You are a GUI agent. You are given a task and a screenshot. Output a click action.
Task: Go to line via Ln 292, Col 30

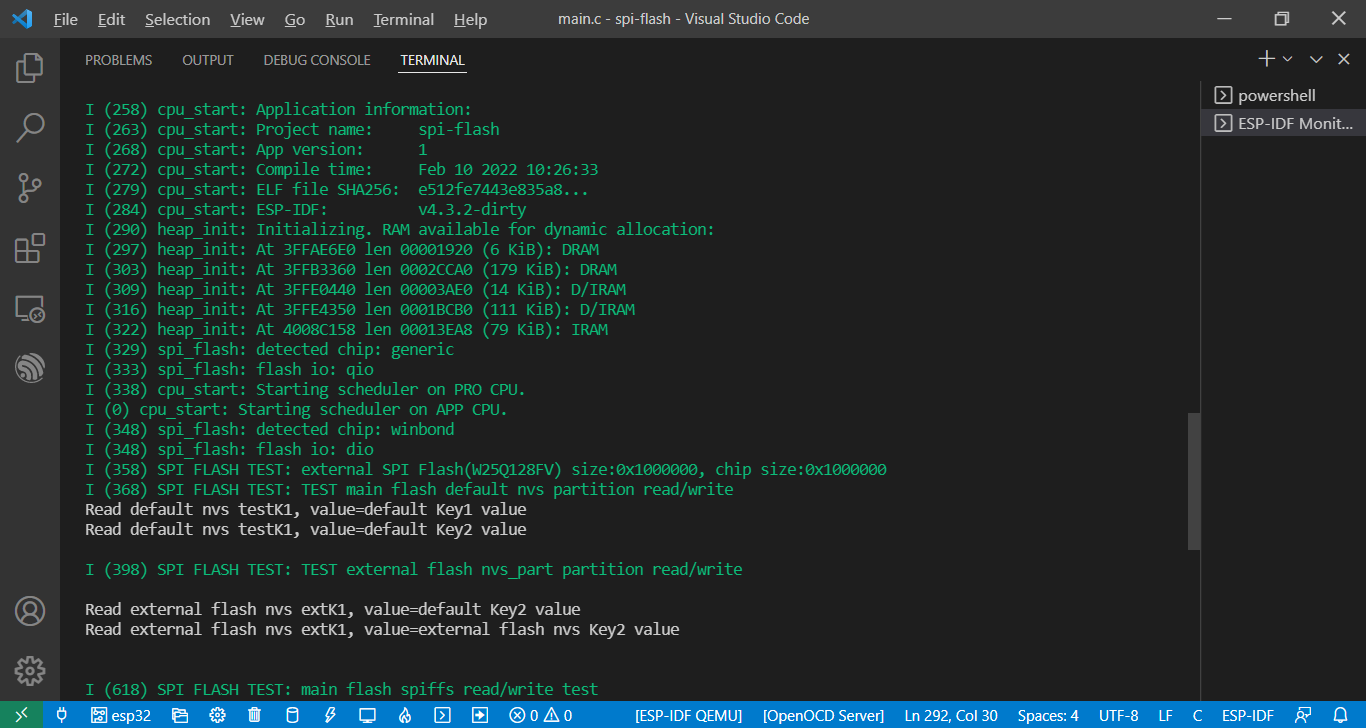point(951,715)
